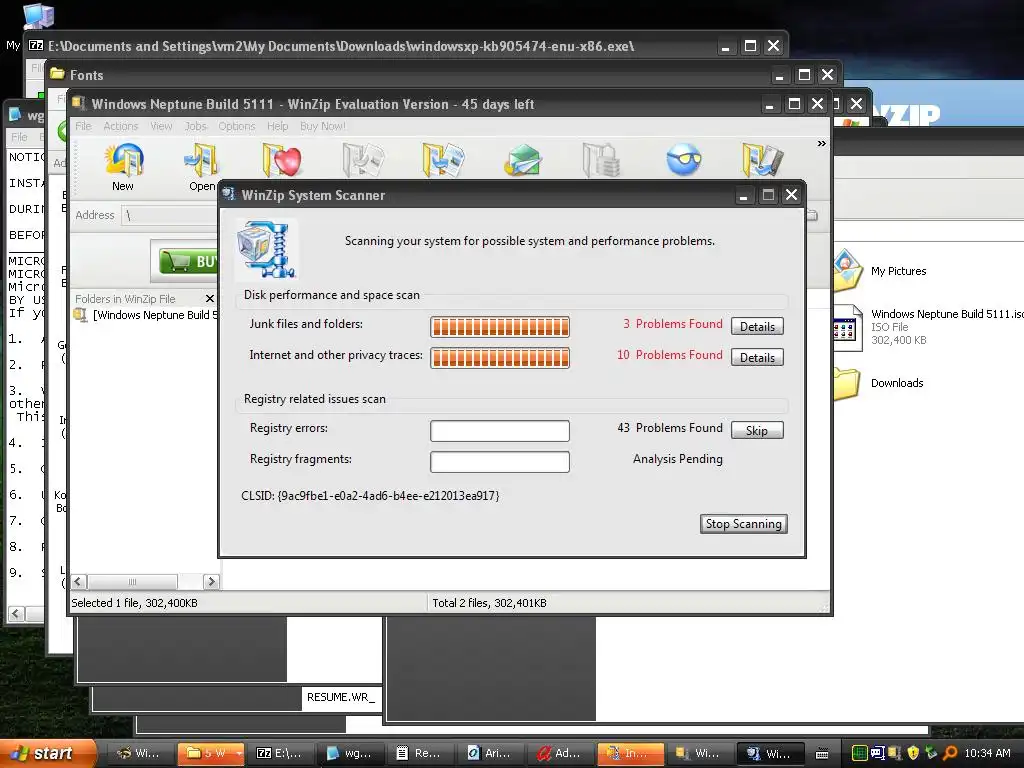1024x768 pixels.
Task: Click the RESUME.WR_ file name
Action: (x=341, y=697)
